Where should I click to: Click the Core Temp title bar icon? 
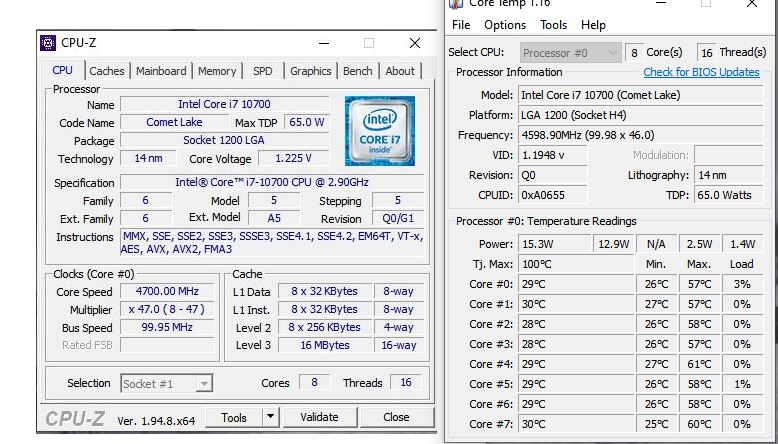[456, 4]
